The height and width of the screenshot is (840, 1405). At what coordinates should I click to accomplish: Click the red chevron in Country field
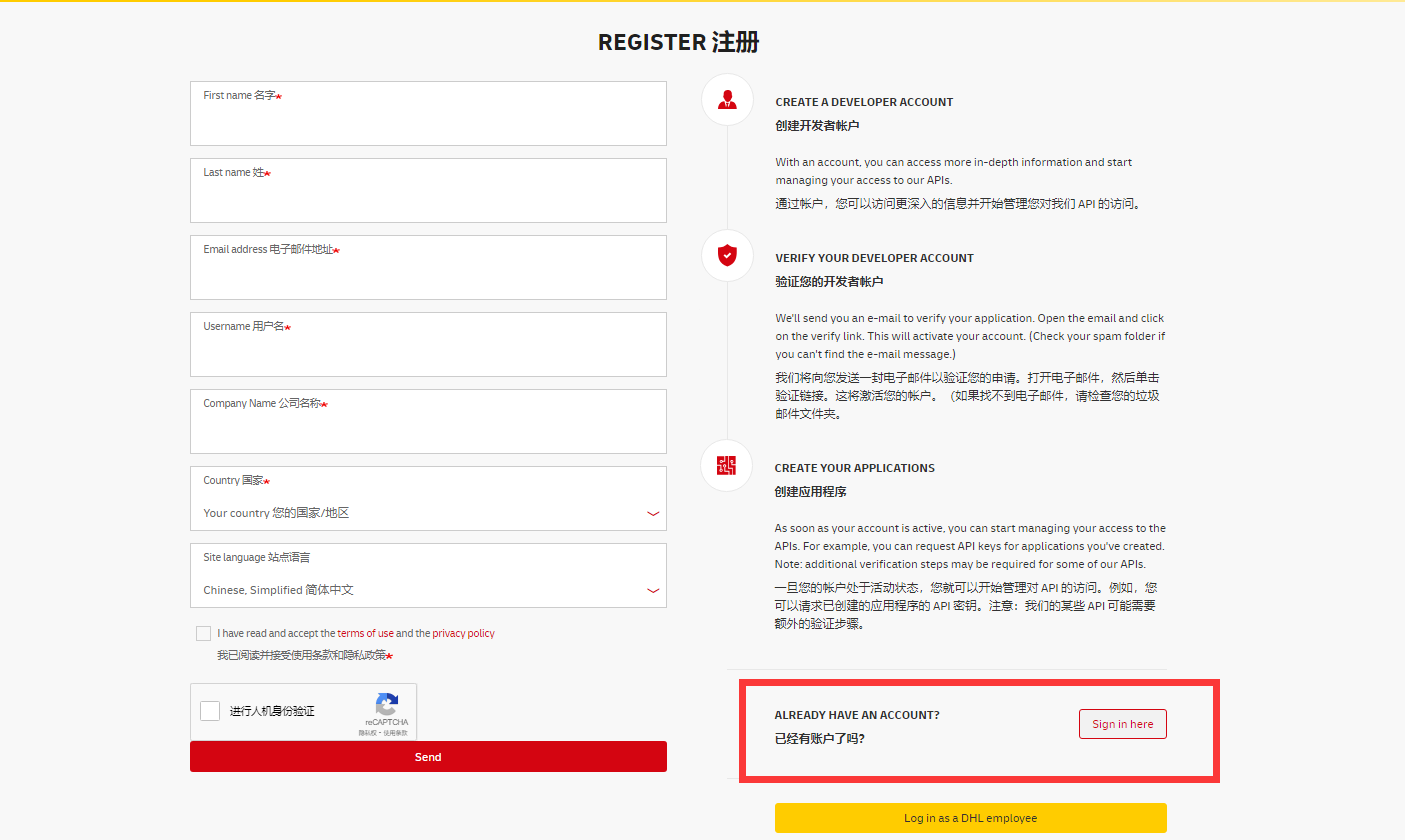point(653,513)
